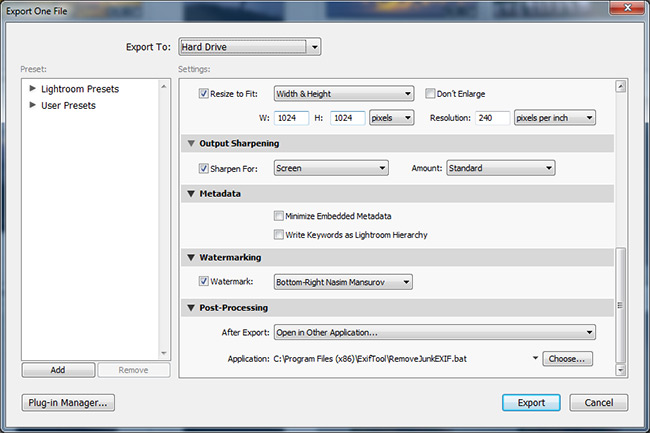The height and width of the screenshot is (433, 650).
Task: Collapse the Output Sharpening section triangle
Action: point(192,144)
